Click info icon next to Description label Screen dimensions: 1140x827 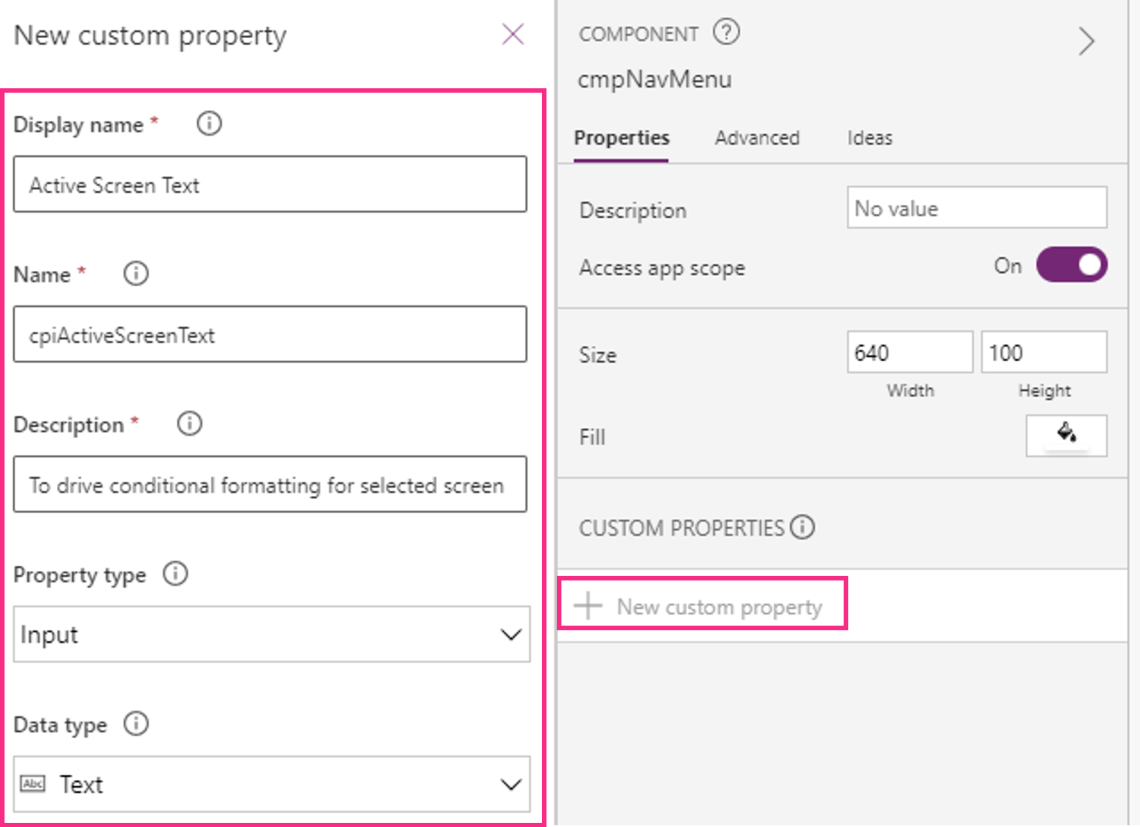[x=189, y=424]
